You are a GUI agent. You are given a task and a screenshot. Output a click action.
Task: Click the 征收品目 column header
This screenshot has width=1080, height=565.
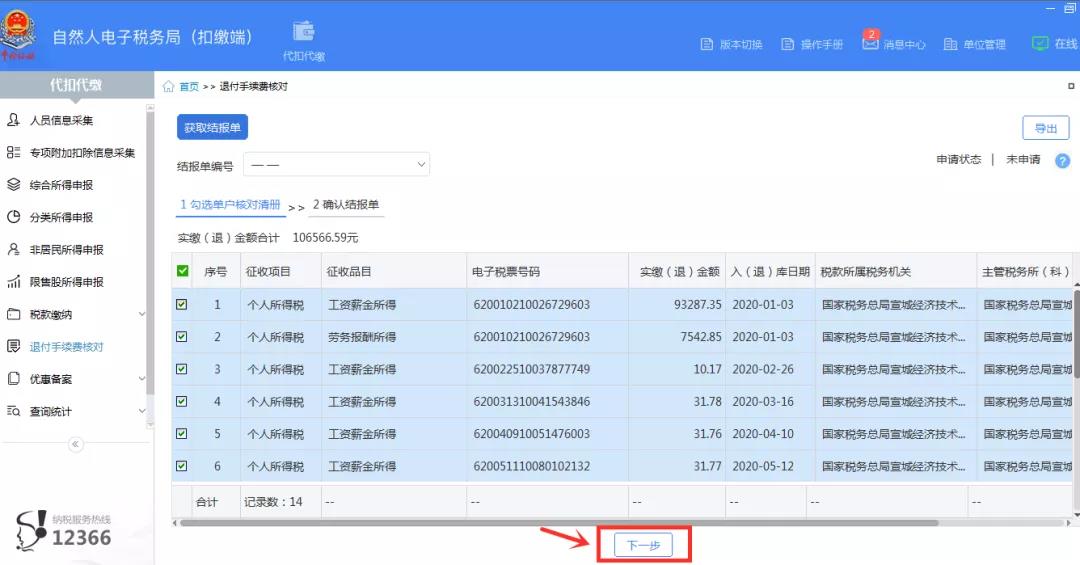pyautogui.click(x=393, y=271)
